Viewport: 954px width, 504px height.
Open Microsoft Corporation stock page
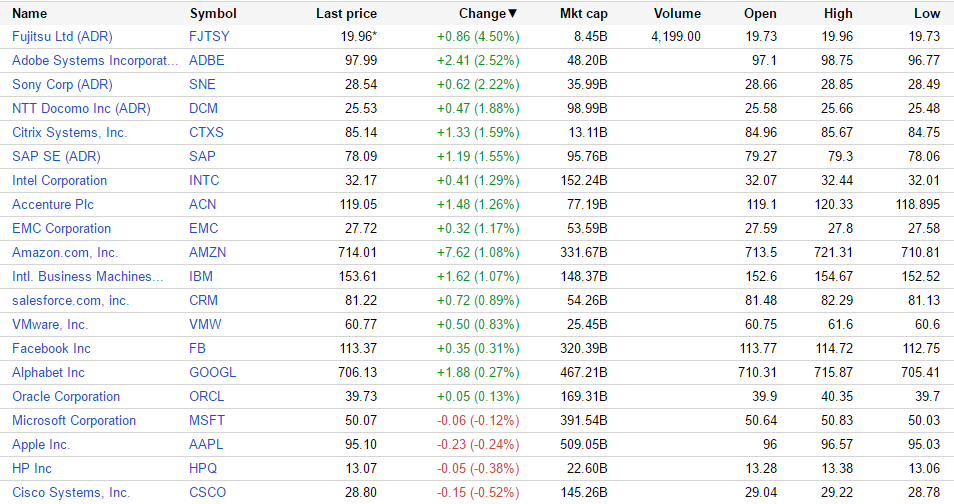74,420
